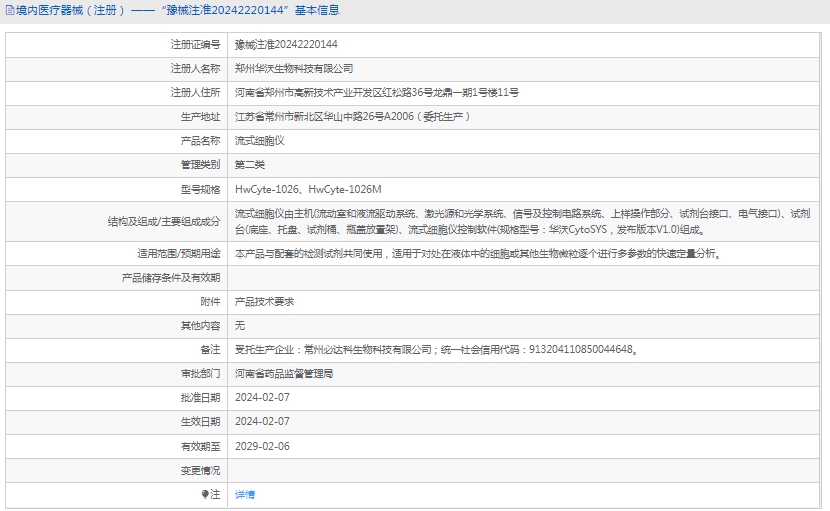This screenshot has height=511, width=830.
Task: Click the 备注 remark about 常州必达科生物科技有限公司
Action: 435,350
